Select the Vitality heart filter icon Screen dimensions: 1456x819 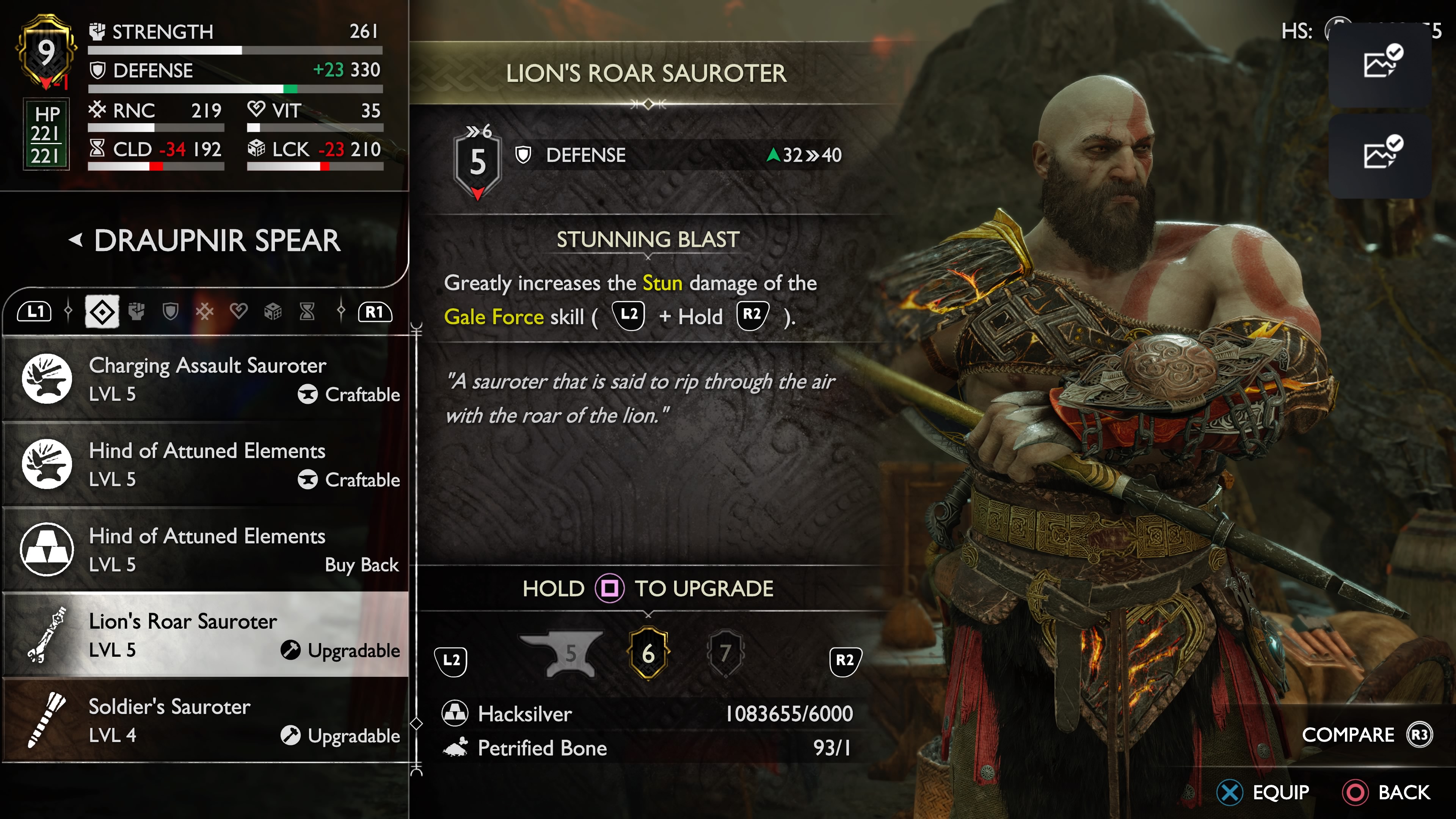(238, 311)
